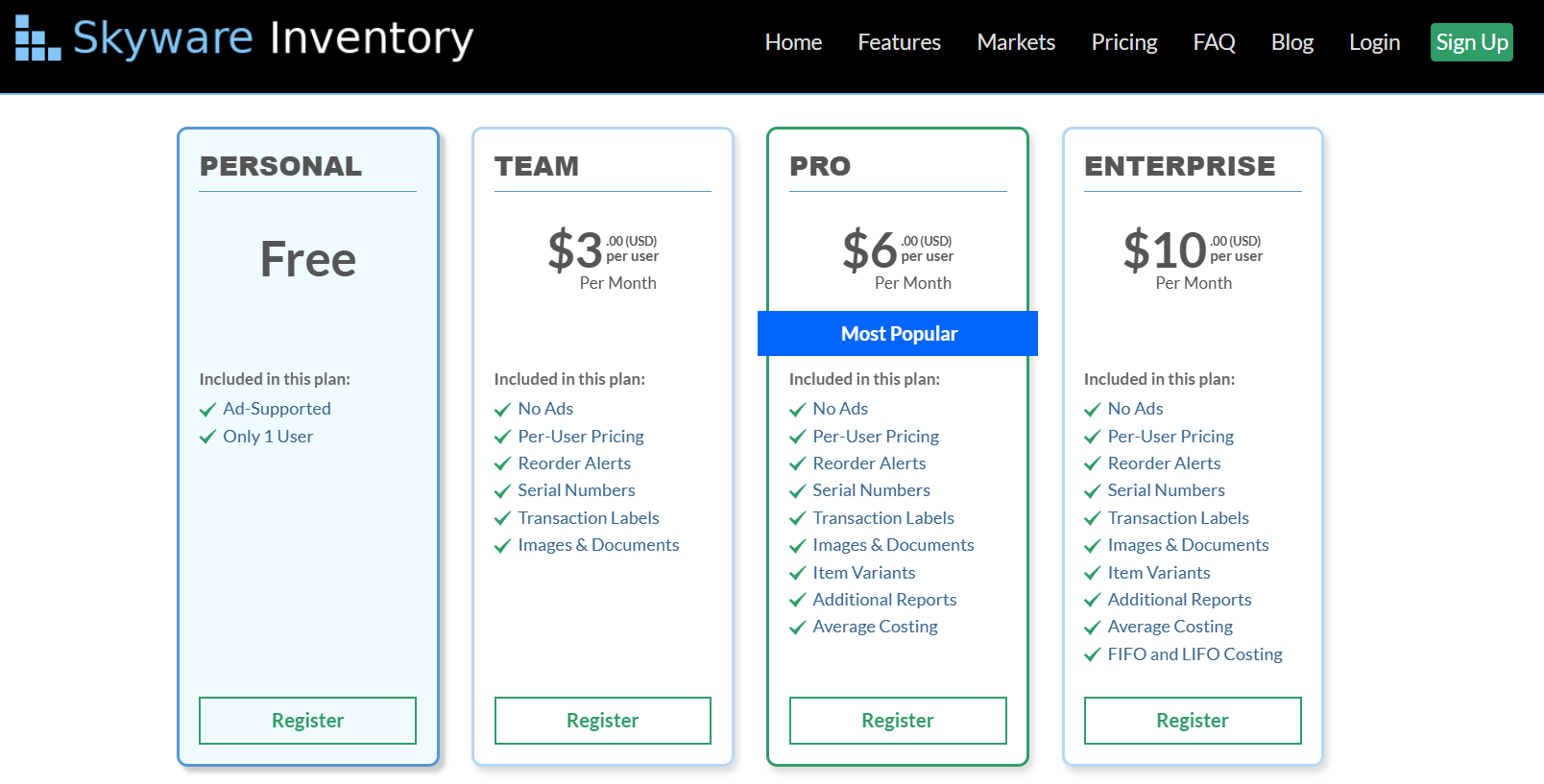Viewport: 1544px width, 784px height.
Task: Click the ENTERPRISE plan heading
Action: coord(1180,166)
